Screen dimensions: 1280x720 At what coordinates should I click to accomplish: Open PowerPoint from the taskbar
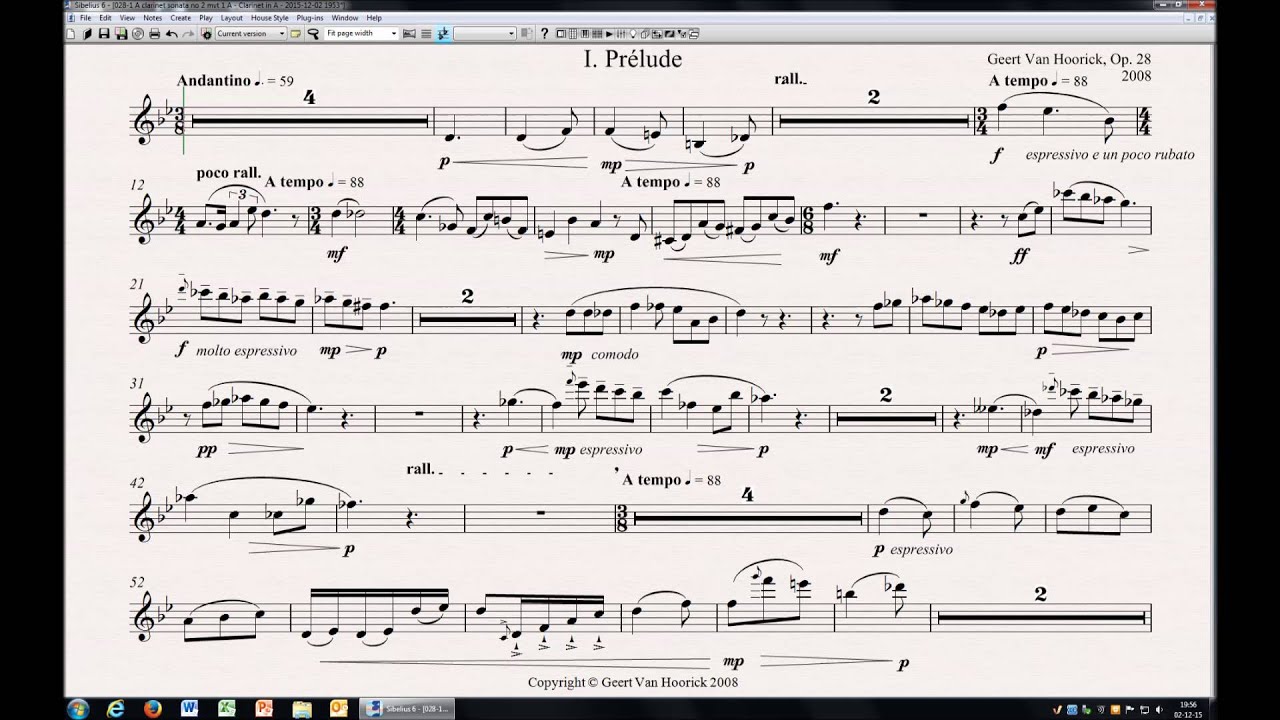(x=264, y=708)
